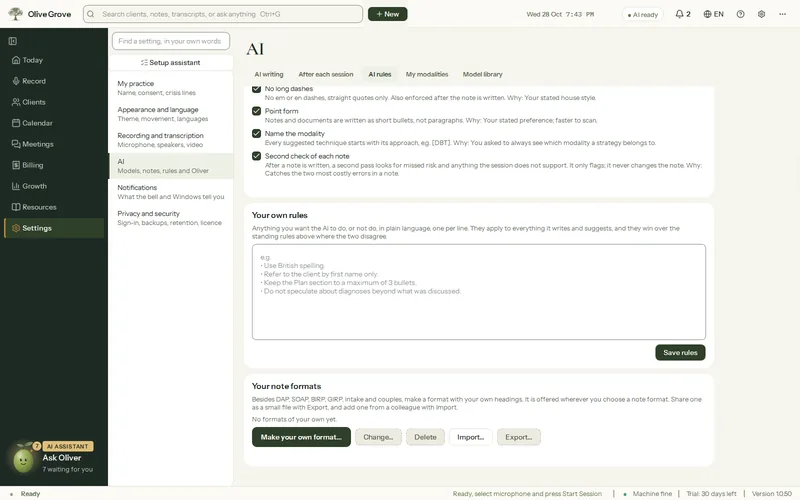
Task: Click the Wed 28 Oct date and time
Action: tap(560, 14)
